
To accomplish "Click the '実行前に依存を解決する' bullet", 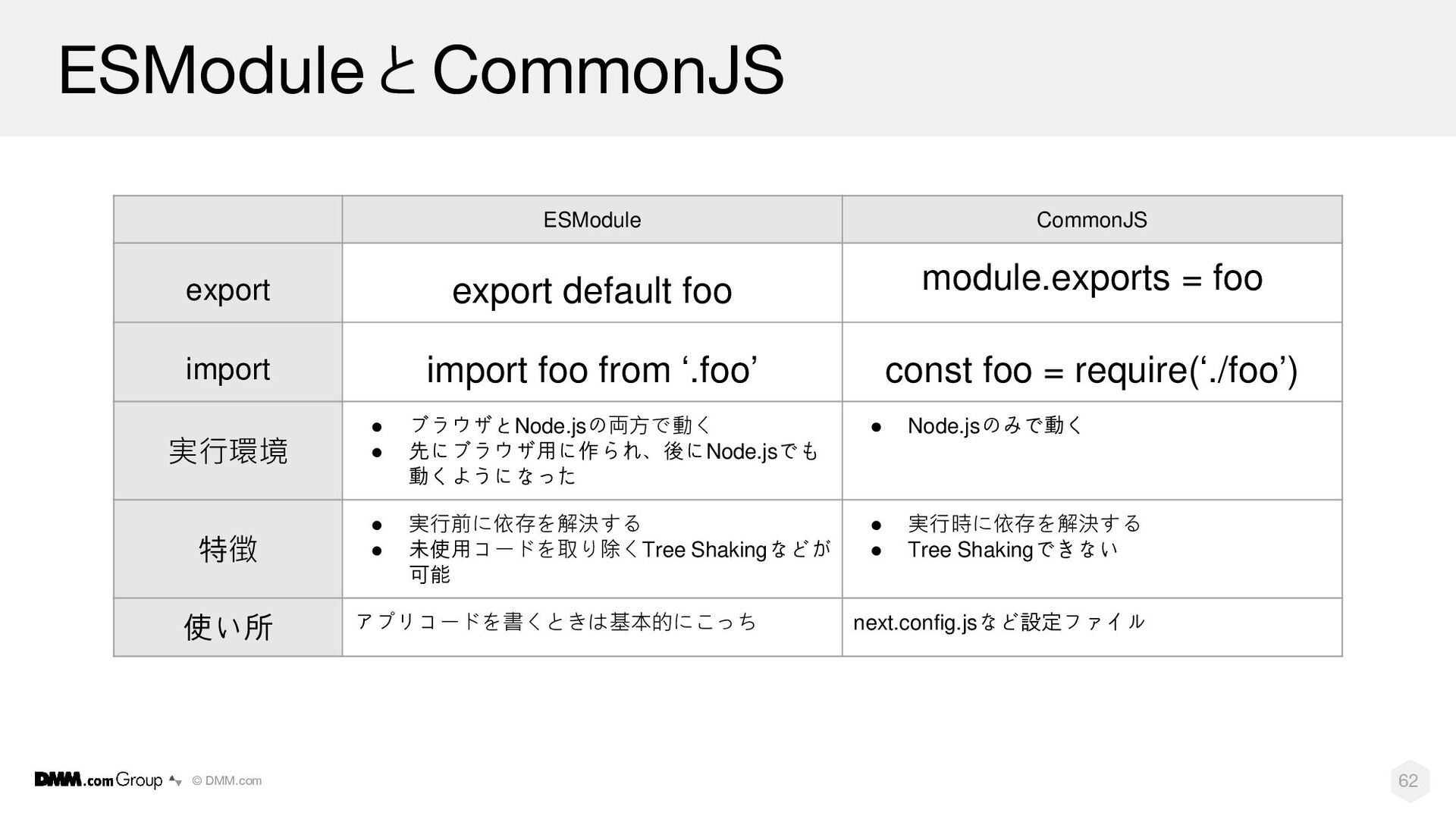I will (x=525, y=524).
